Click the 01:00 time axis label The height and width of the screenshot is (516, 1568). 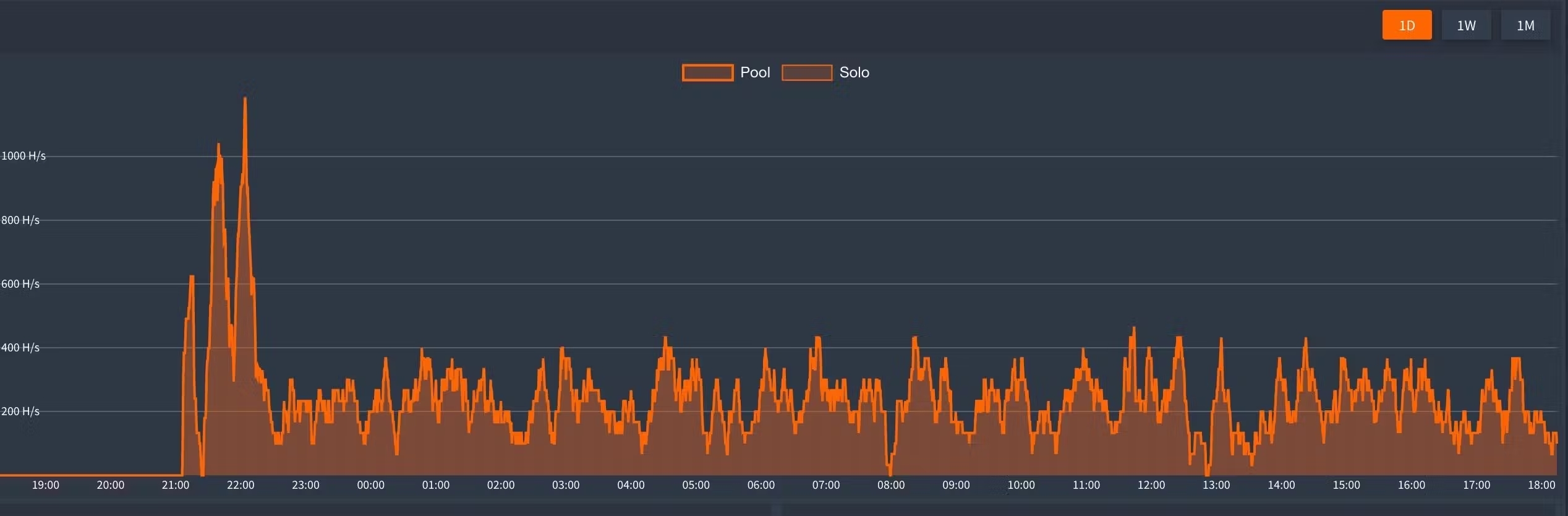(x=436, y=485)
